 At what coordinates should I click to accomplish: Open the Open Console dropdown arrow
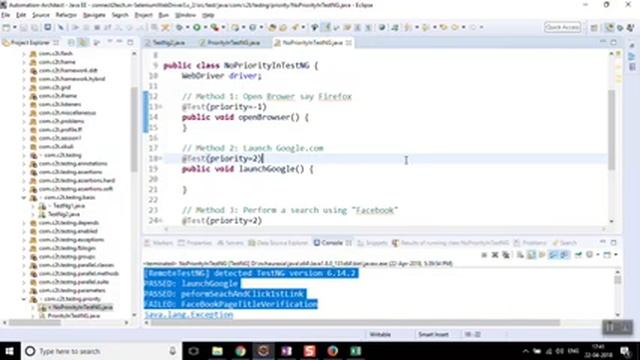(616, 255)
